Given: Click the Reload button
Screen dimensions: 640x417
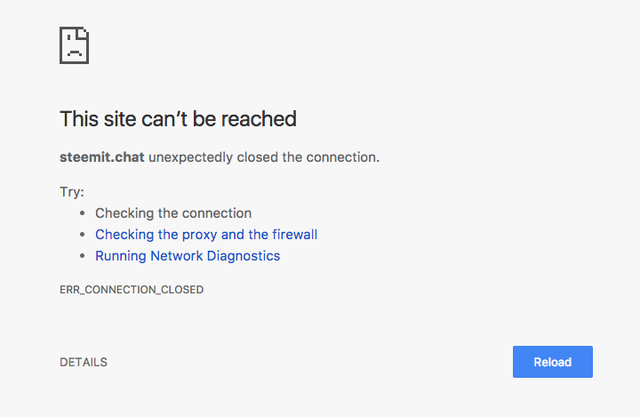Looking at the screenshot, I should click(552, 362).
